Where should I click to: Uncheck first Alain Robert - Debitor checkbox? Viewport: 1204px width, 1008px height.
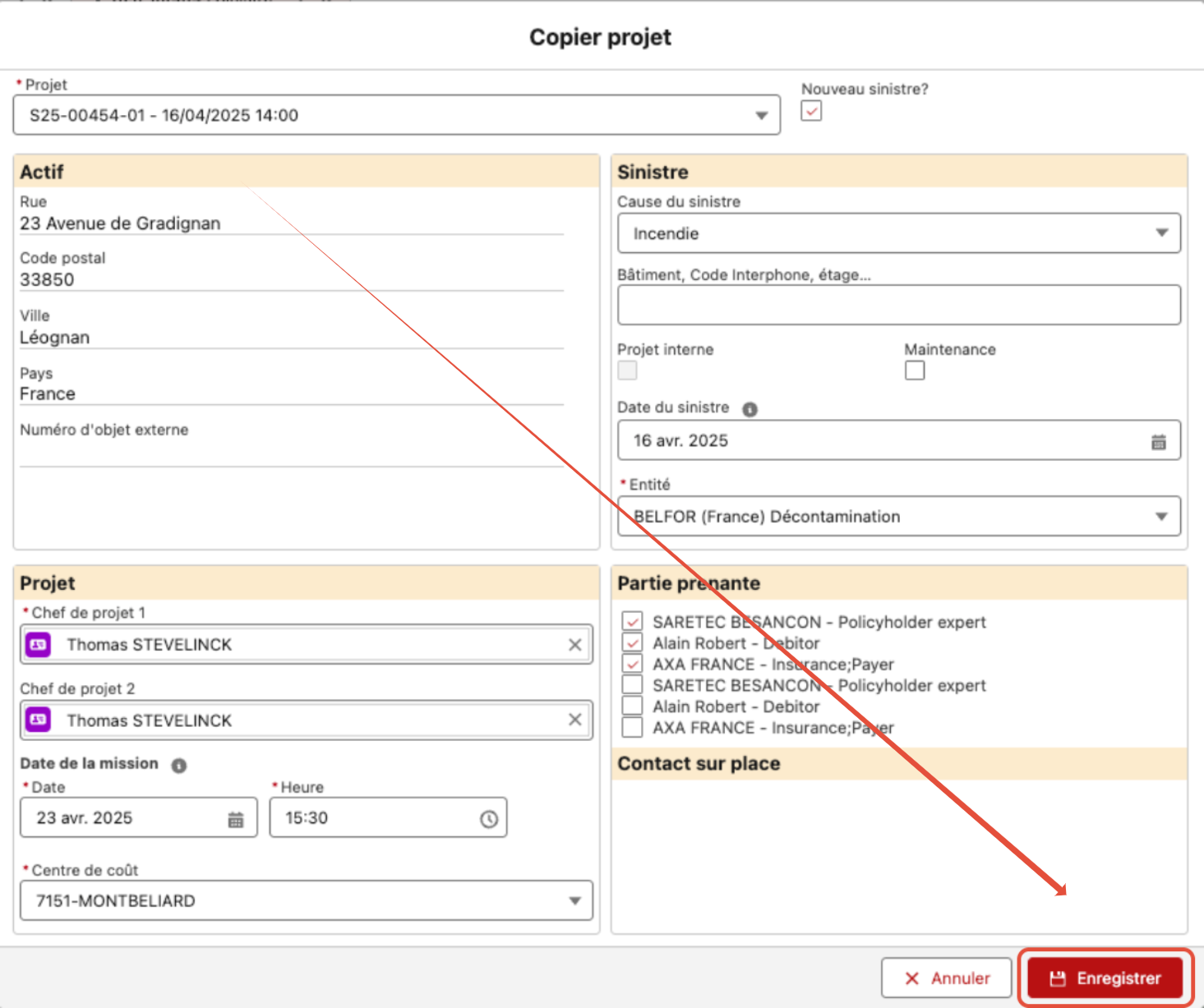click(632, 642)
